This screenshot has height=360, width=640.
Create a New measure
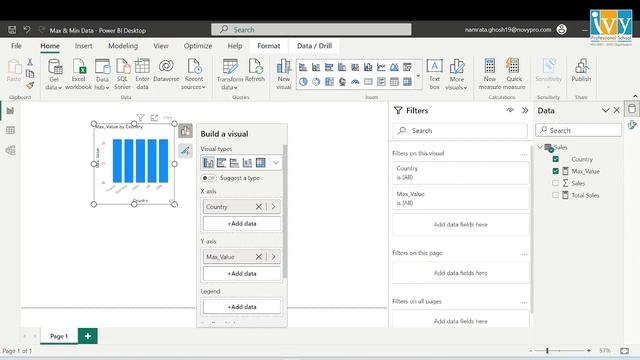click(489, 74)
